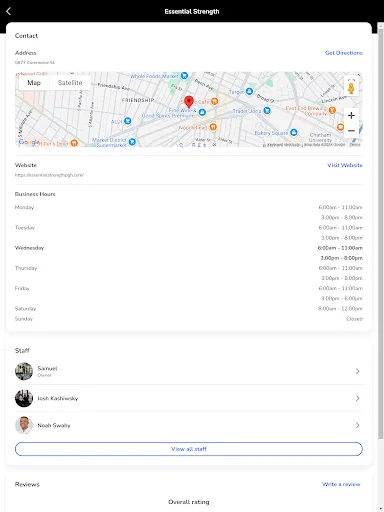
Task: Click the Noah Swaby staff name
Action: coord(54,425)
